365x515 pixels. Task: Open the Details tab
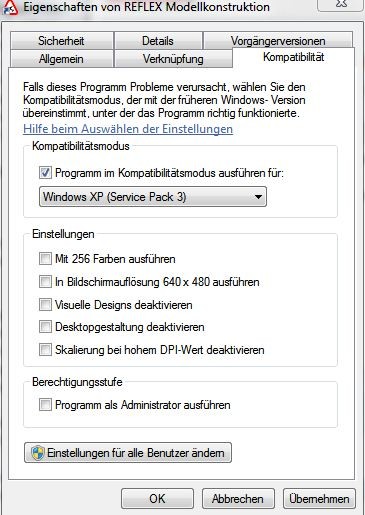(158, 41)
